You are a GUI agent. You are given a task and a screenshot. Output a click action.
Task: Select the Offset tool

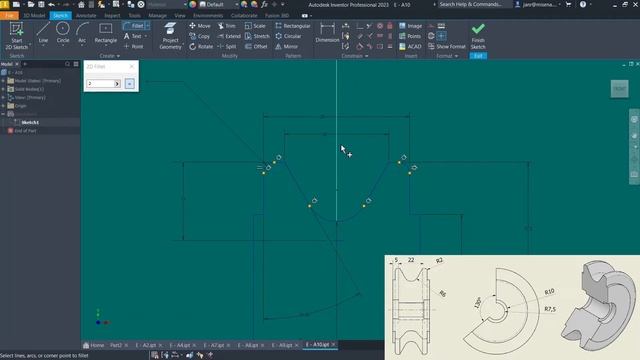256,47
